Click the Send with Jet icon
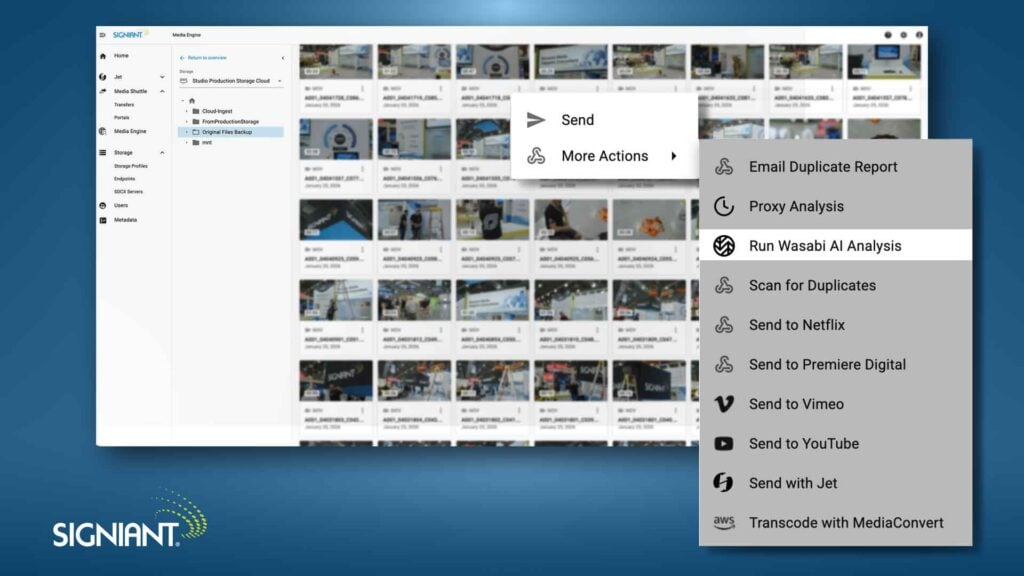Screen dimensions: 1024x576 tap(723, 483)
